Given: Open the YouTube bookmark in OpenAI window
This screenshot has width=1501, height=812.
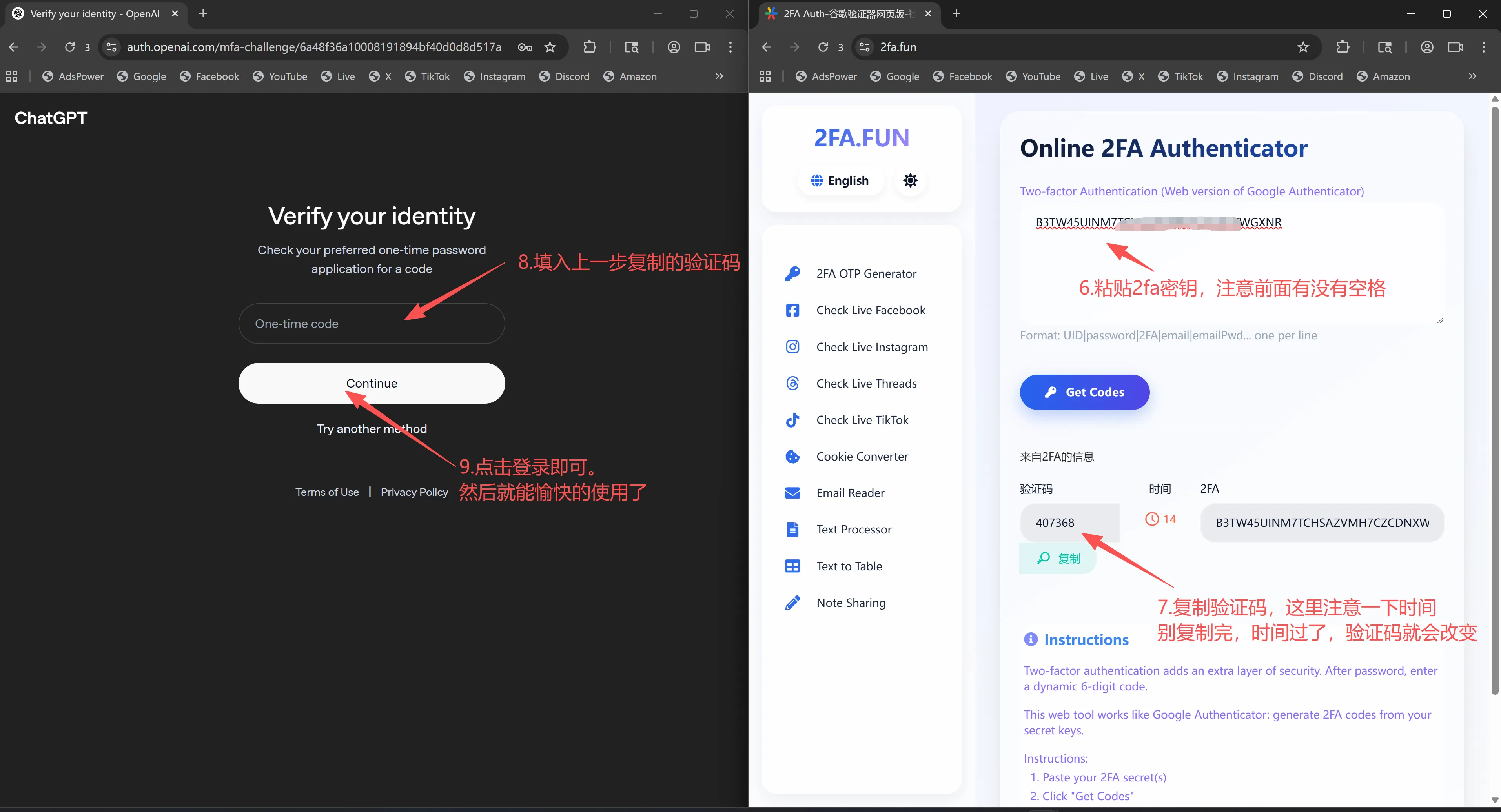Looking at the screenshot, I should [280, 76].
